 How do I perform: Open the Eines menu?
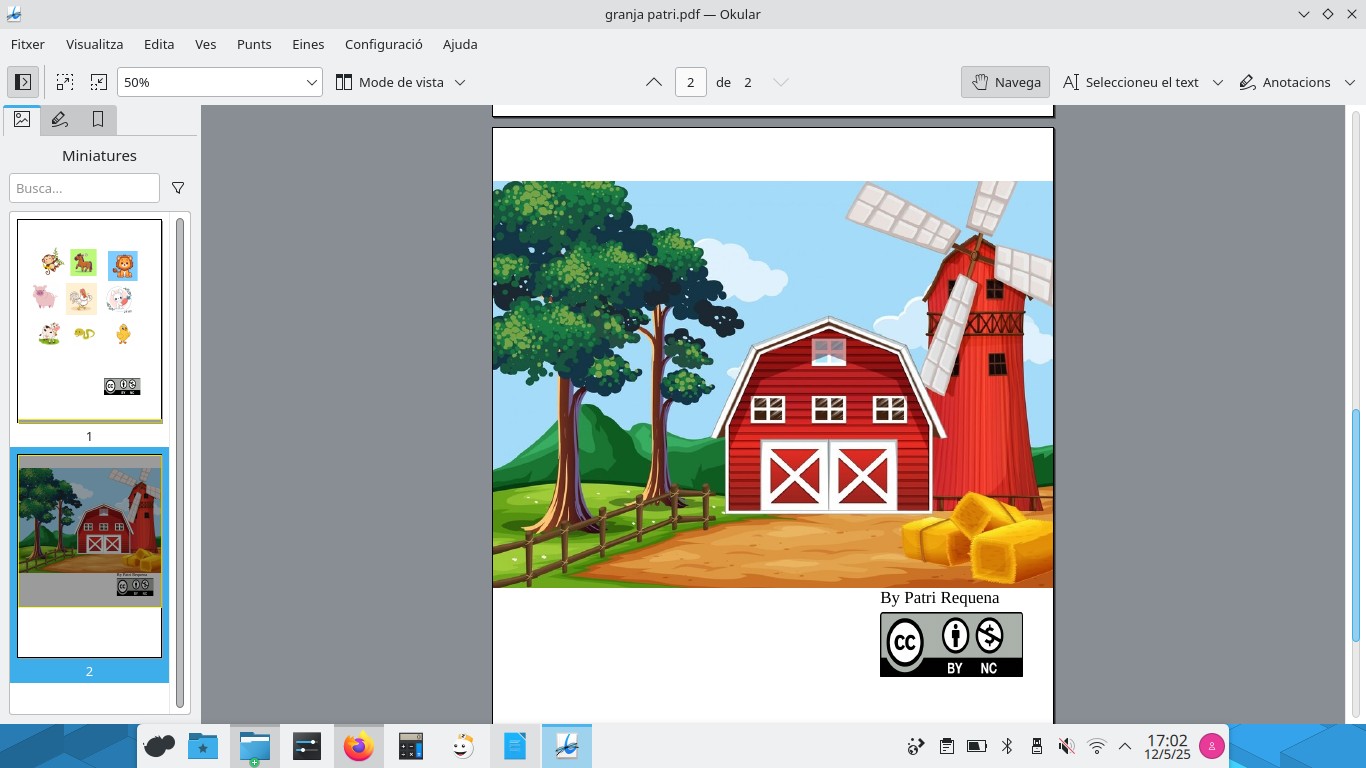pyautogui.click(x=308, y=44)
